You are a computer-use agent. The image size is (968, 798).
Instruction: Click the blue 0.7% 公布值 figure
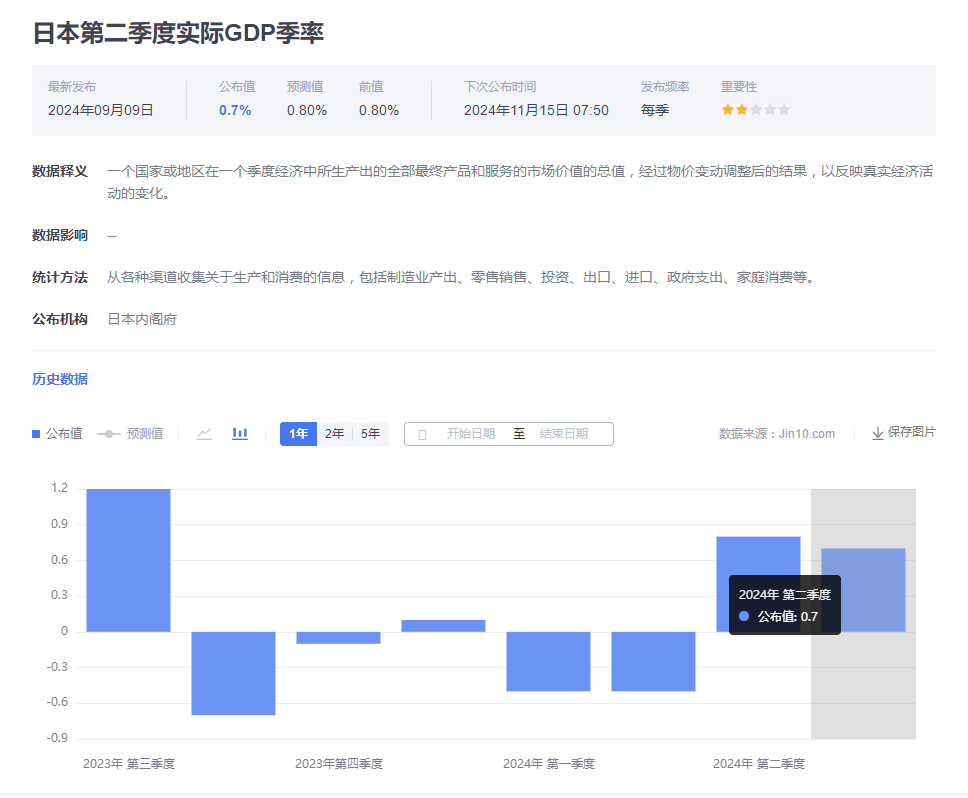[x=235, y=110]
